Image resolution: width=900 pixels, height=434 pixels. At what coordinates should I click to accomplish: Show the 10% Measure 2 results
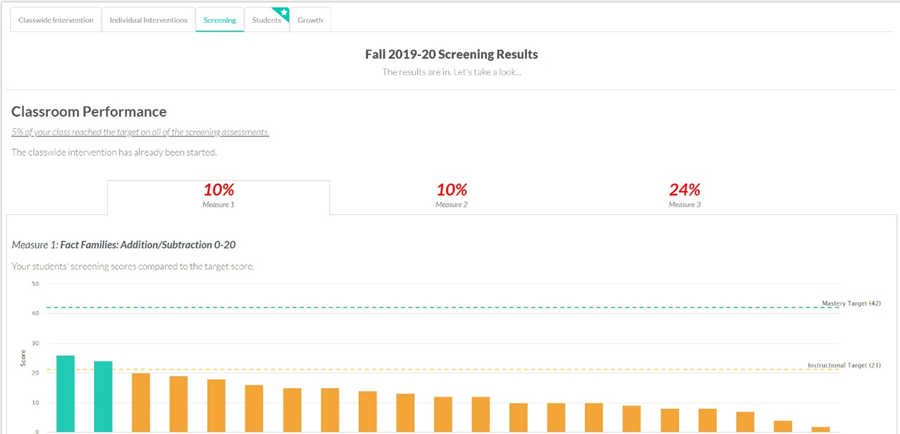tap(451, 195)
